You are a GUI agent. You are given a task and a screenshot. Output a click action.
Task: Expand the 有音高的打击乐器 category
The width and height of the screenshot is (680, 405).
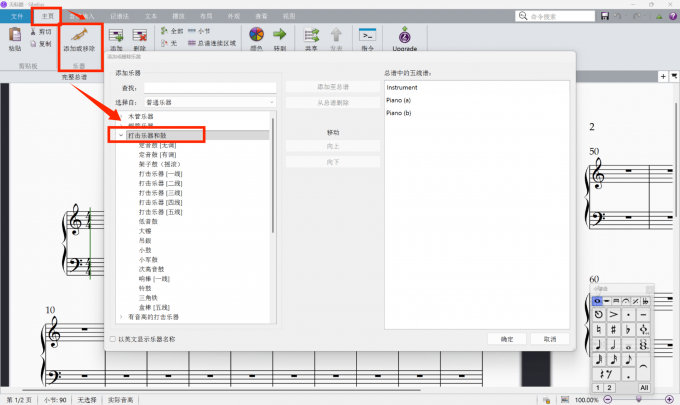coord(121,317)
